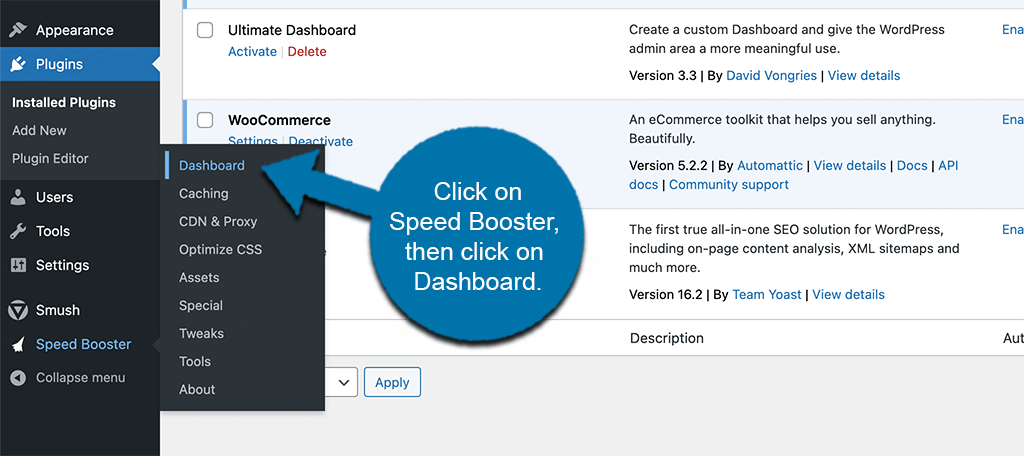Click the Speed Booster rocket icon
1024x456 pixels.
click(x=18, y=344)
